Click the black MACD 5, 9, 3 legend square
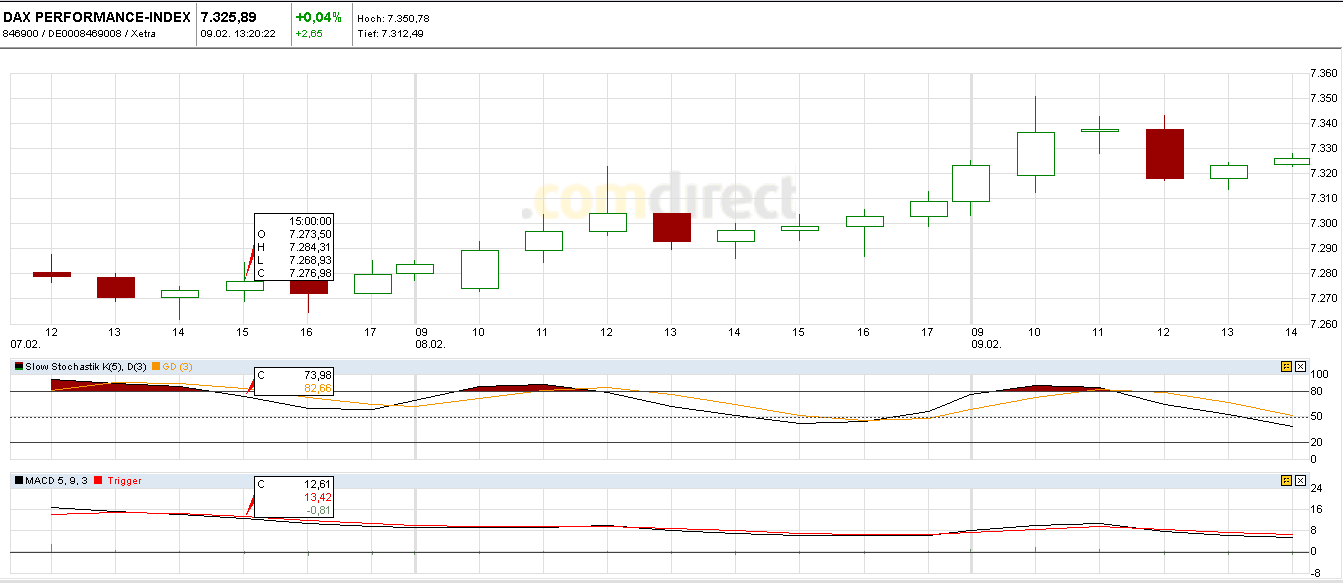1343x583 pixels. 19,480
